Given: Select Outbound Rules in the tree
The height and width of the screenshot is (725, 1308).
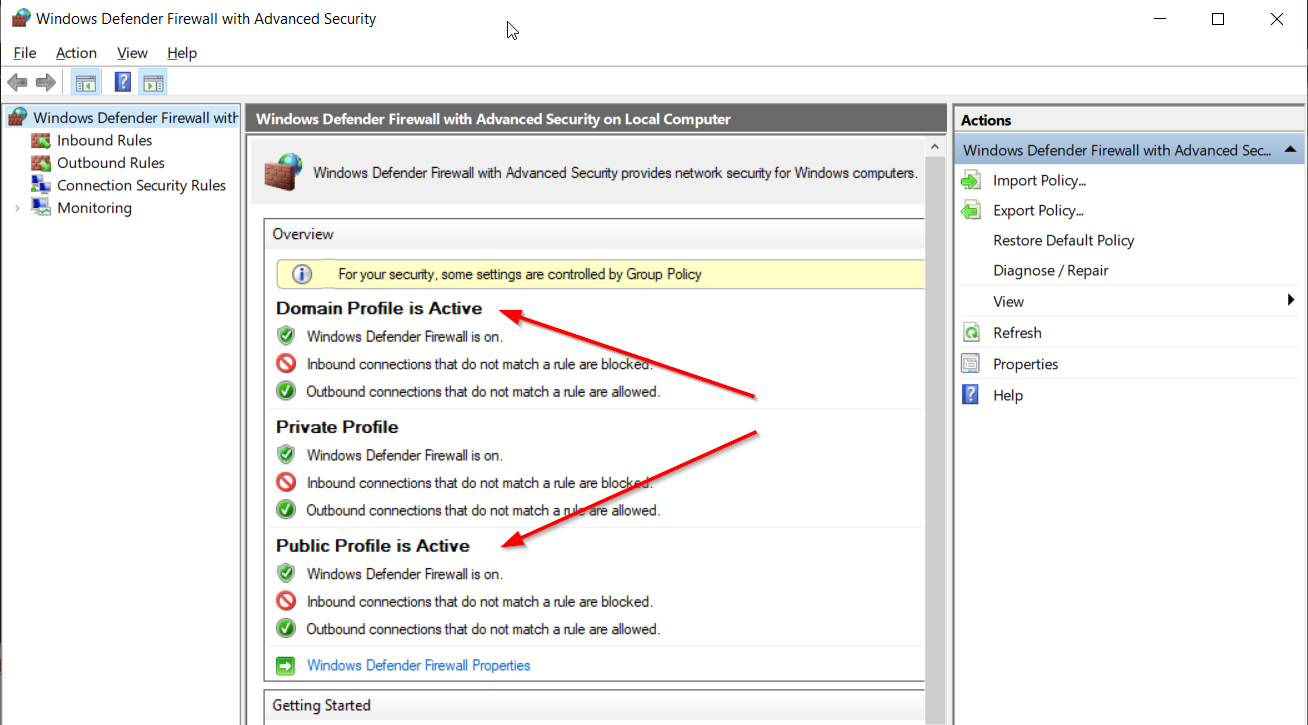Looking at the screenshot, I should tap(110, 163).
